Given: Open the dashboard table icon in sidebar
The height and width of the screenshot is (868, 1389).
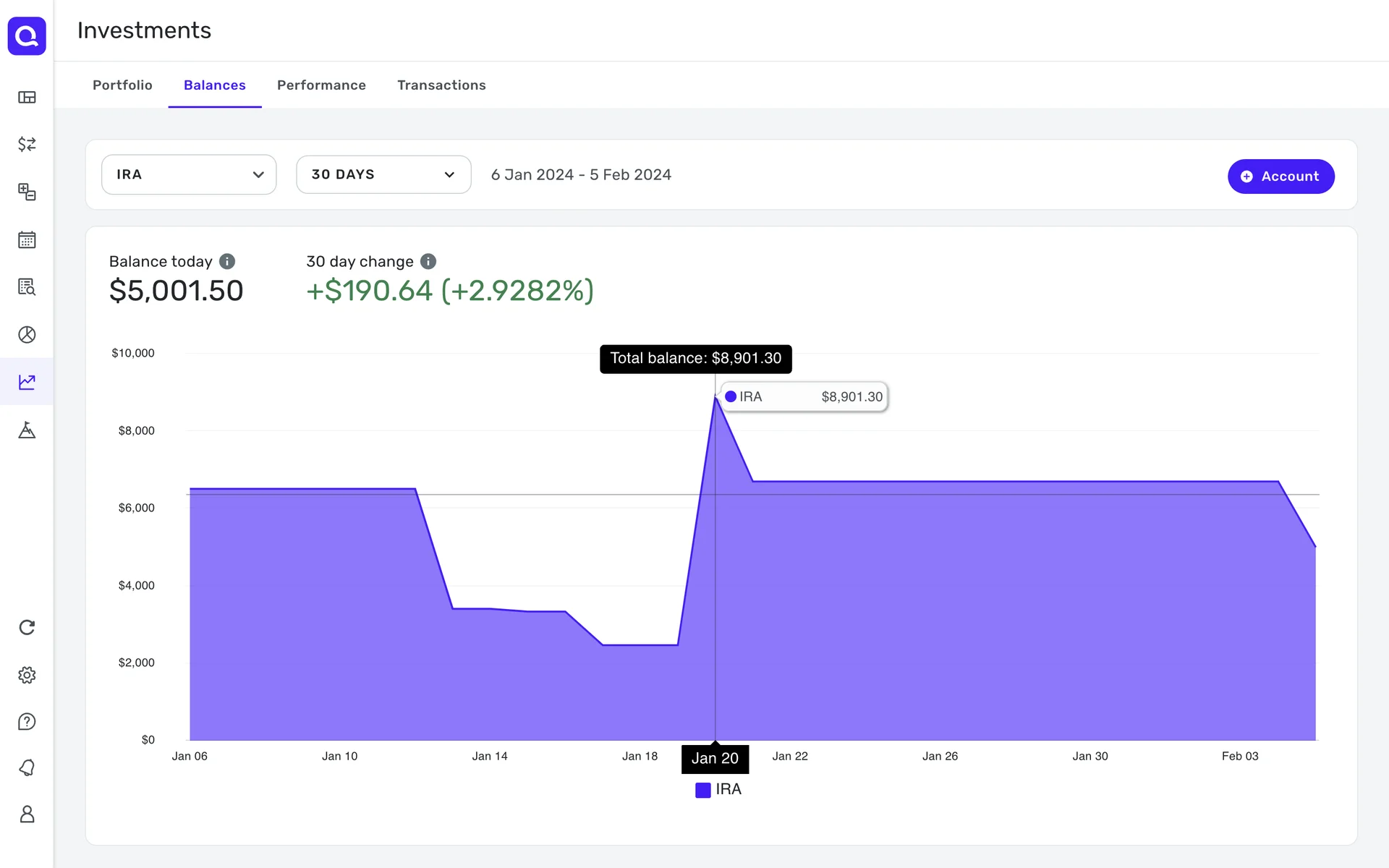Looking at the screenshot, I should (27, 97).
